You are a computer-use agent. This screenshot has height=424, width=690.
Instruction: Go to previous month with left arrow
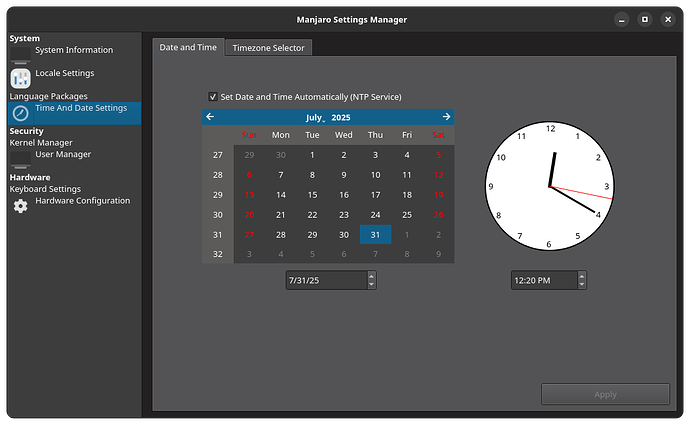210,117
